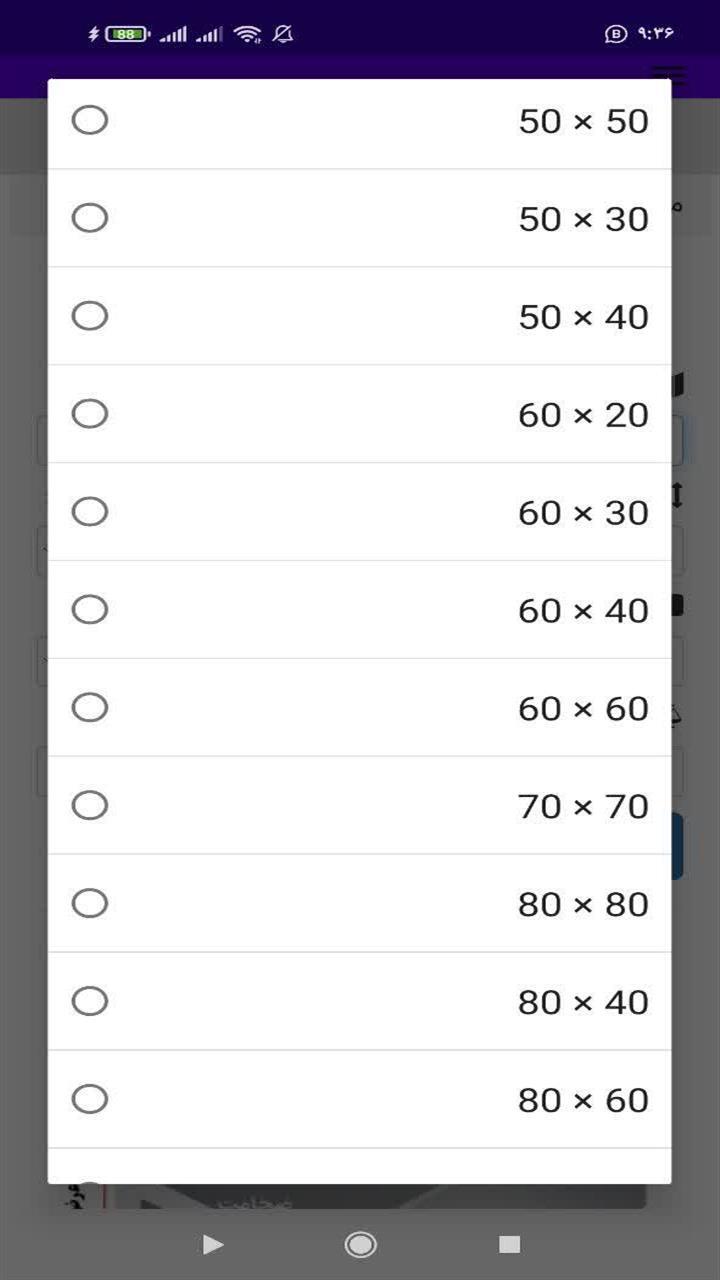Screen dimensions: 720x1280
Task: Choose the 50 × 30 size option
Action: [360, 218]
